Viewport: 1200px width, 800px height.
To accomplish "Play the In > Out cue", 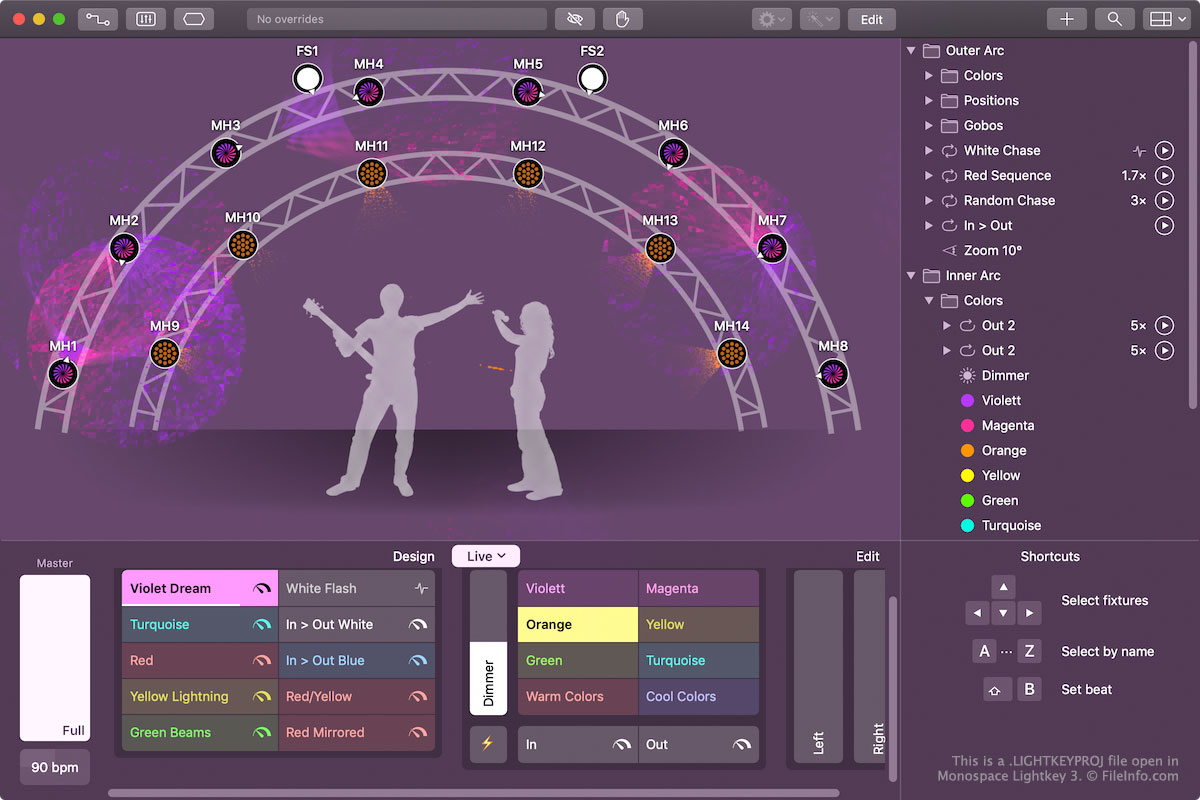I will (1164, 225).
